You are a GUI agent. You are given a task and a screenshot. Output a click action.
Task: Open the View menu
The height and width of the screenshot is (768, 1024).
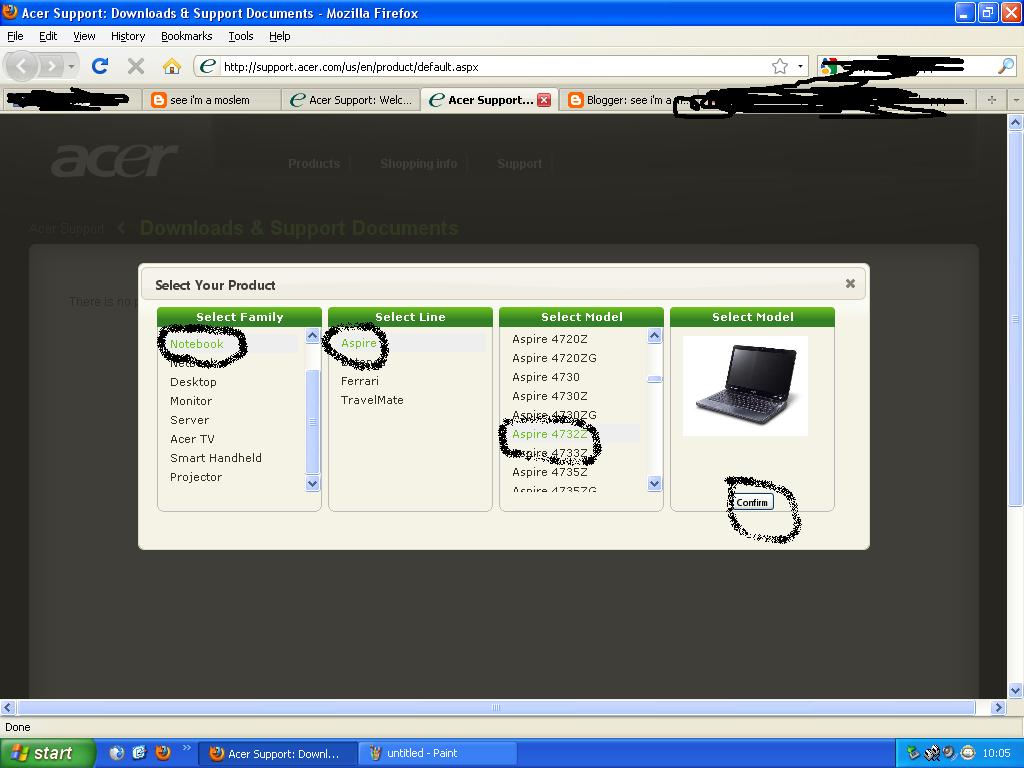pyautogui.click(x=84, y=37)
